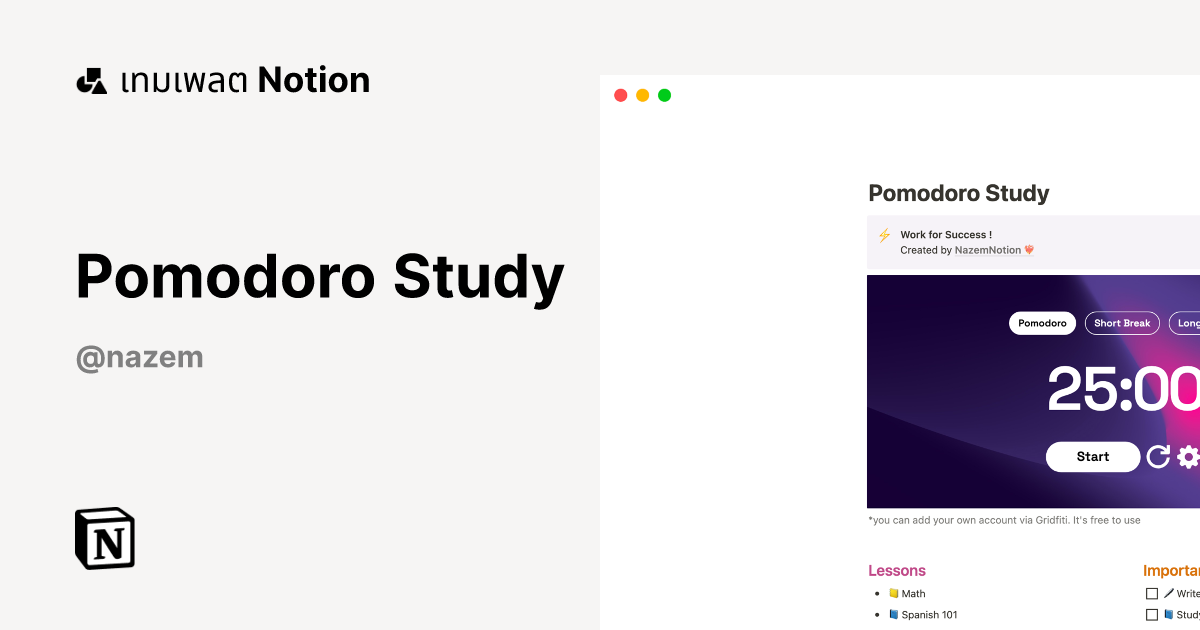Image resolution: width=1200 pixels, height=630 pixels.
Task: Click the Pomodoro Study page title
Action: pyautogui.click(x=958, y=193)
